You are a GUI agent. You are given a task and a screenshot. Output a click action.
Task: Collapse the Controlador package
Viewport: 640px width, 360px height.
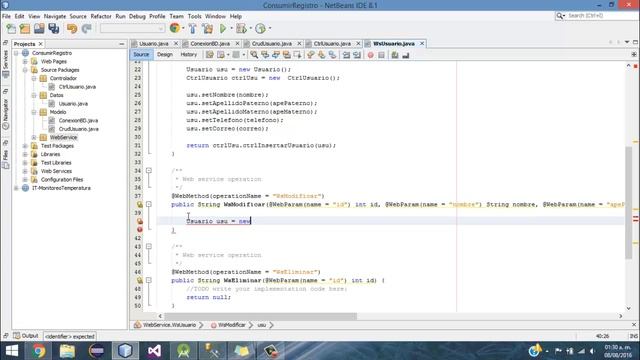pyautogui.click(x=34, y=78)
